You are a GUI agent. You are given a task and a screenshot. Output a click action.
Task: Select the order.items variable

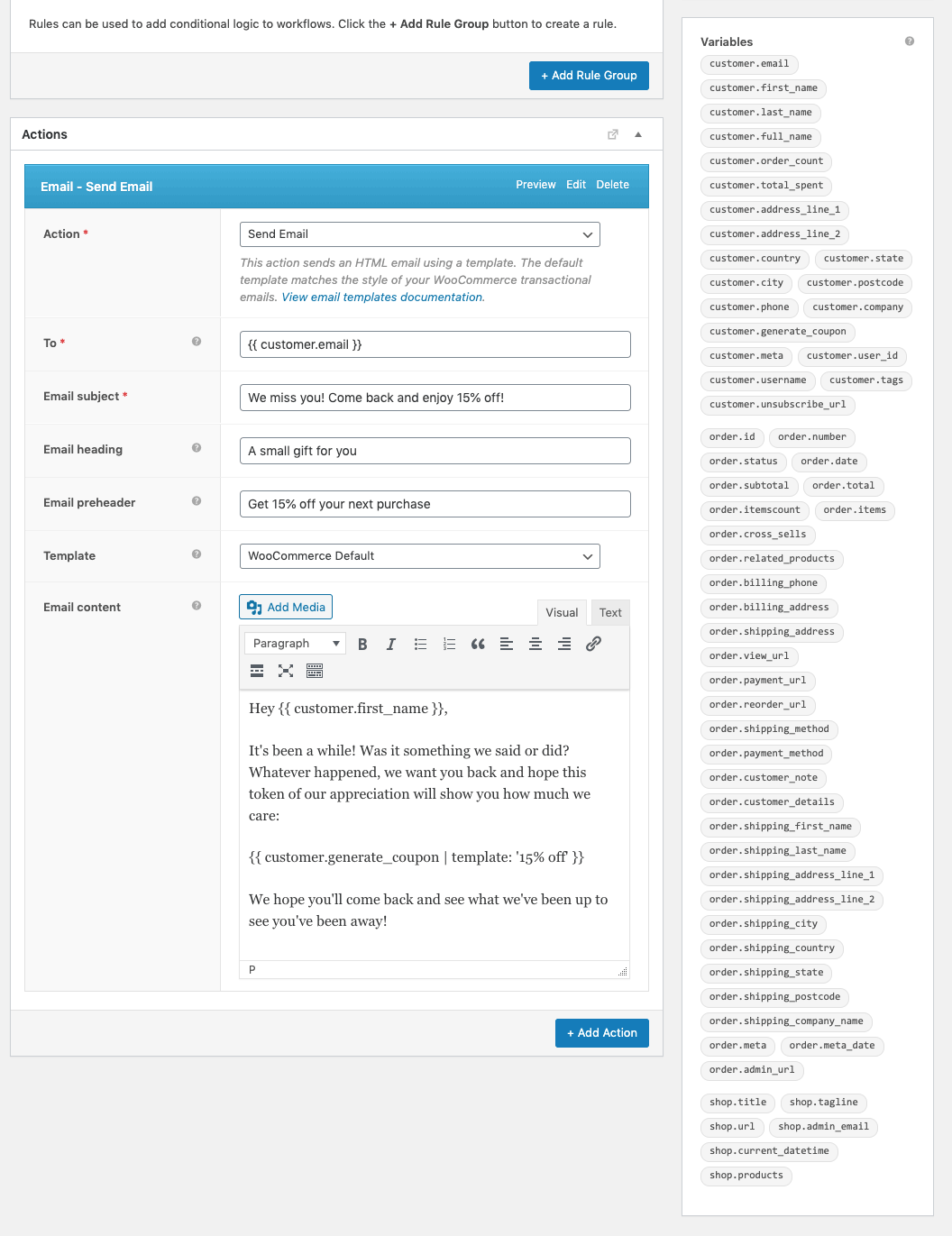(x=855, y=510)
